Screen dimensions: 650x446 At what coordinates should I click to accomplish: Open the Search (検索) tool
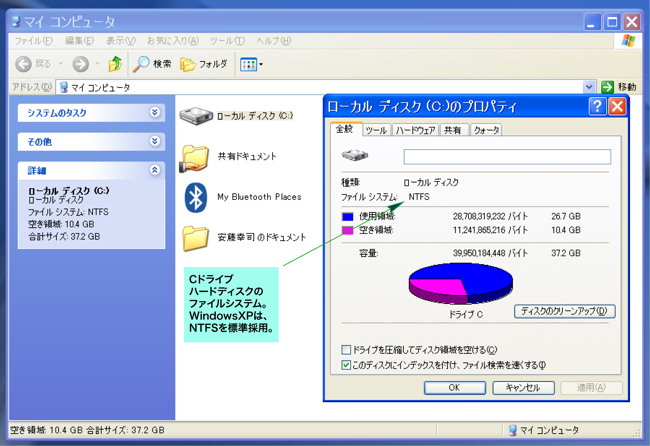[x=152, y=64]
